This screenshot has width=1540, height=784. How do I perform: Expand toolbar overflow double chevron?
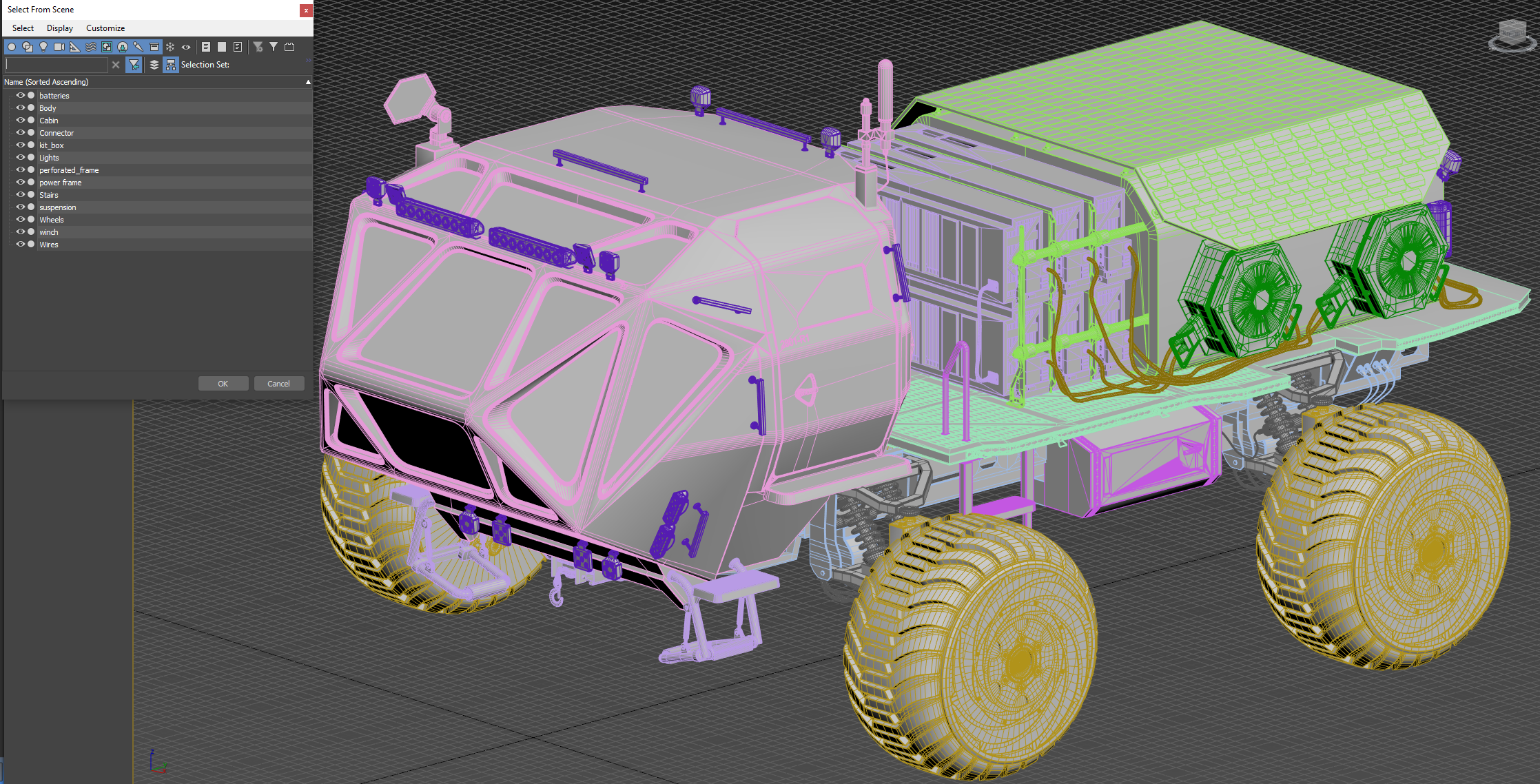pyautogui.click(x=308, y=61)
